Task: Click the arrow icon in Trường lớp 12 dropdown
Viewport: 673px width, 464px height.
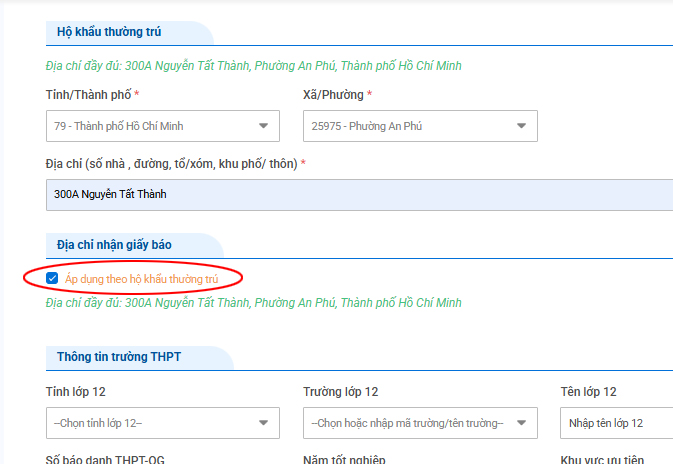Action: pyautogui.click(x=521, y=423)
